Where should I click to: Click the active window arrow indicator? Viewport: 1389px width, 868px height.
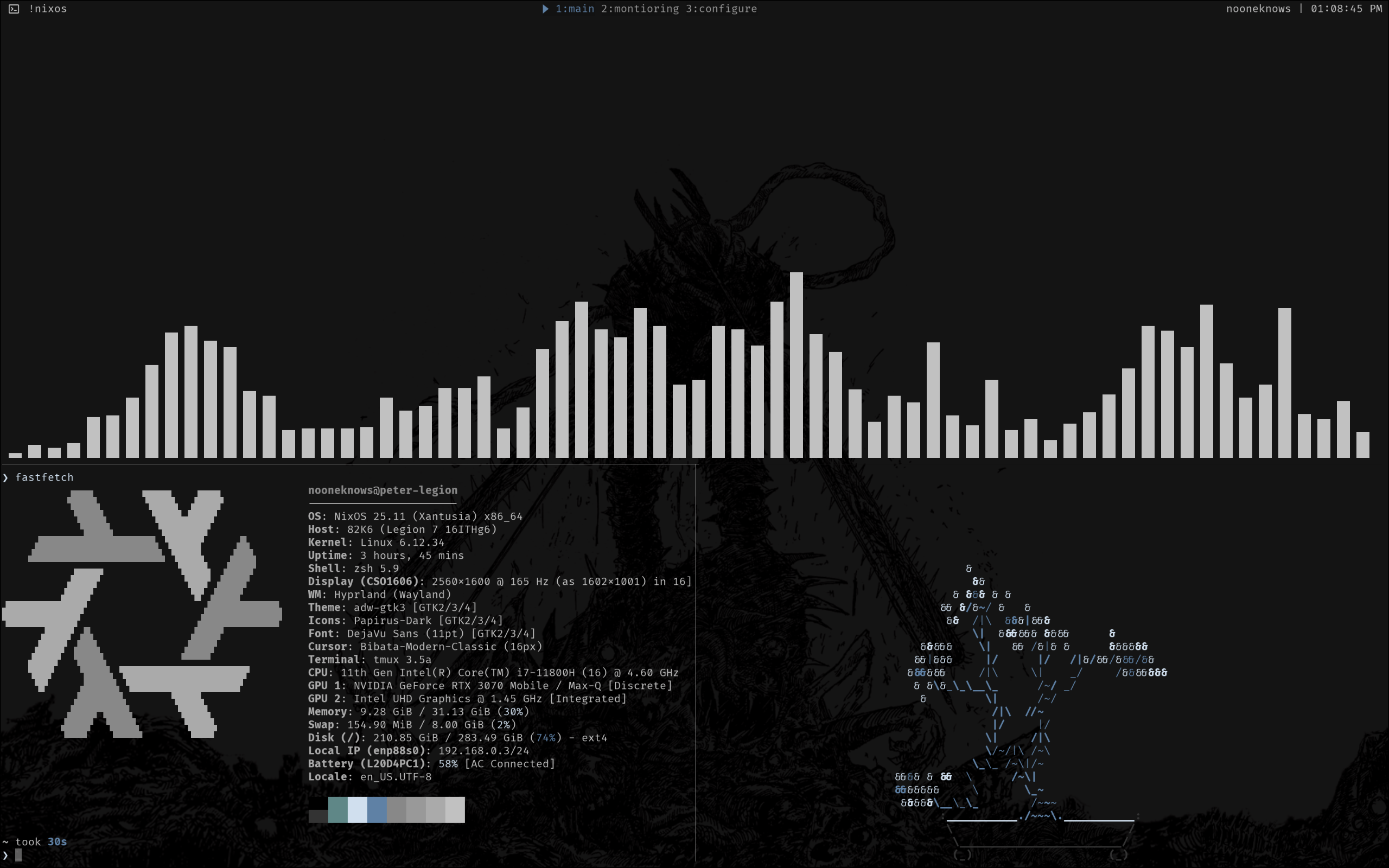[x=545, y=9]
